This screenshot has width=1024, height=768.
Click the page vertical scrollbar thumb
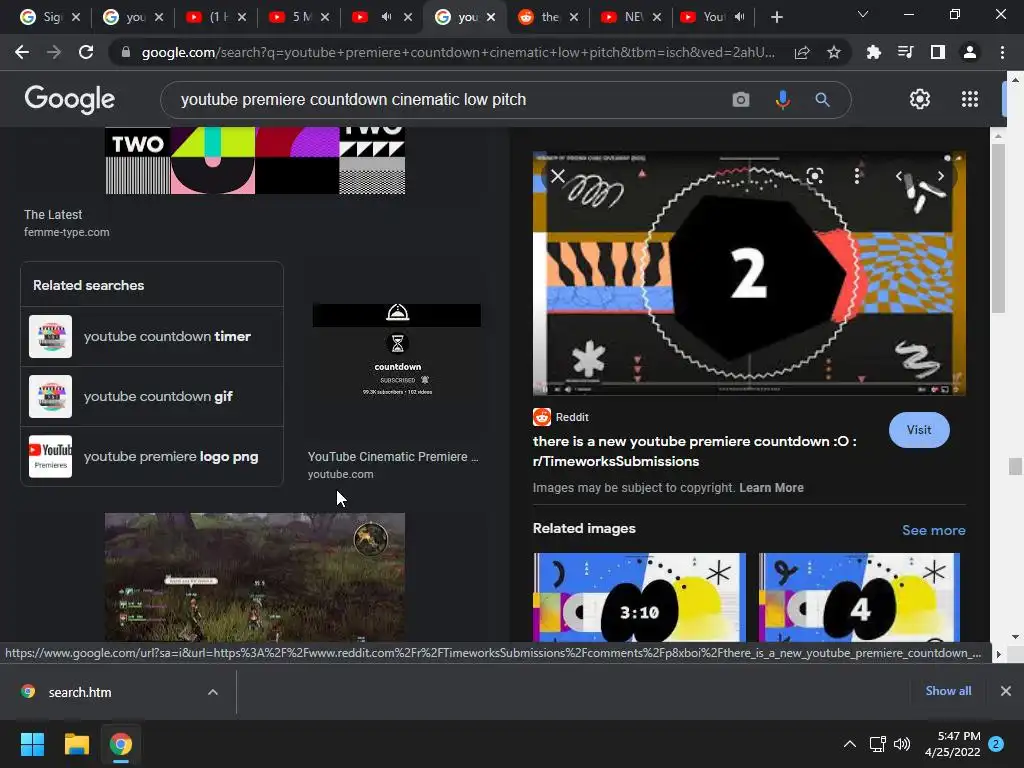(x=1014, y=466)
